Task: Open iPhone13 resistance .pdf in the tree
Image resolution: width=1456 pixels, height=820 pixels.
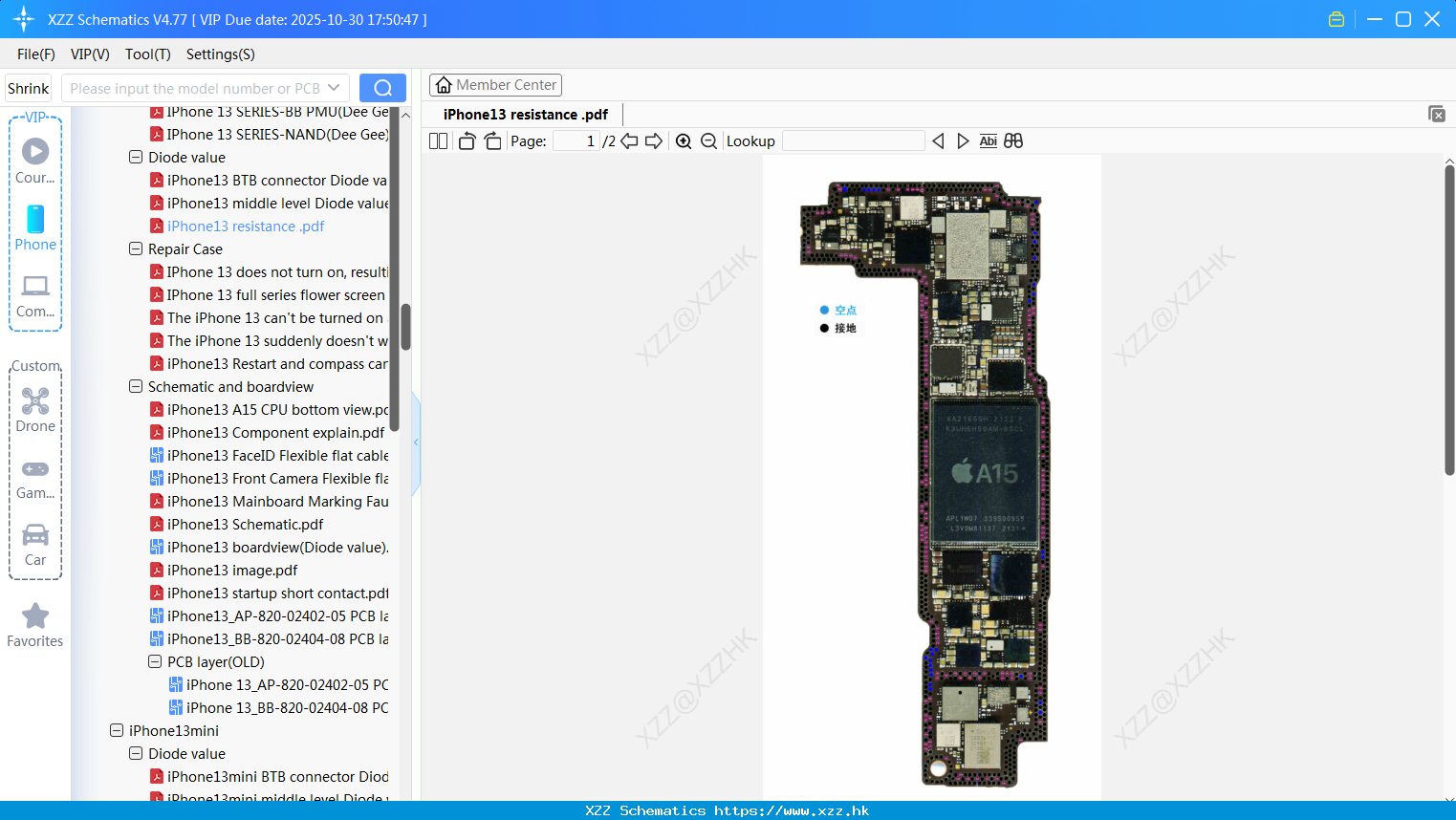Action: click(246, 226)
